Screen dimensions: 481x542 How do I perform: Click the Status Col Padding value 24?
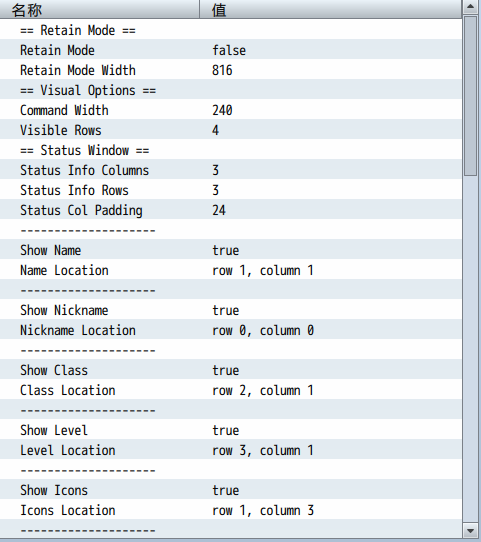click(x=219, y=211)
